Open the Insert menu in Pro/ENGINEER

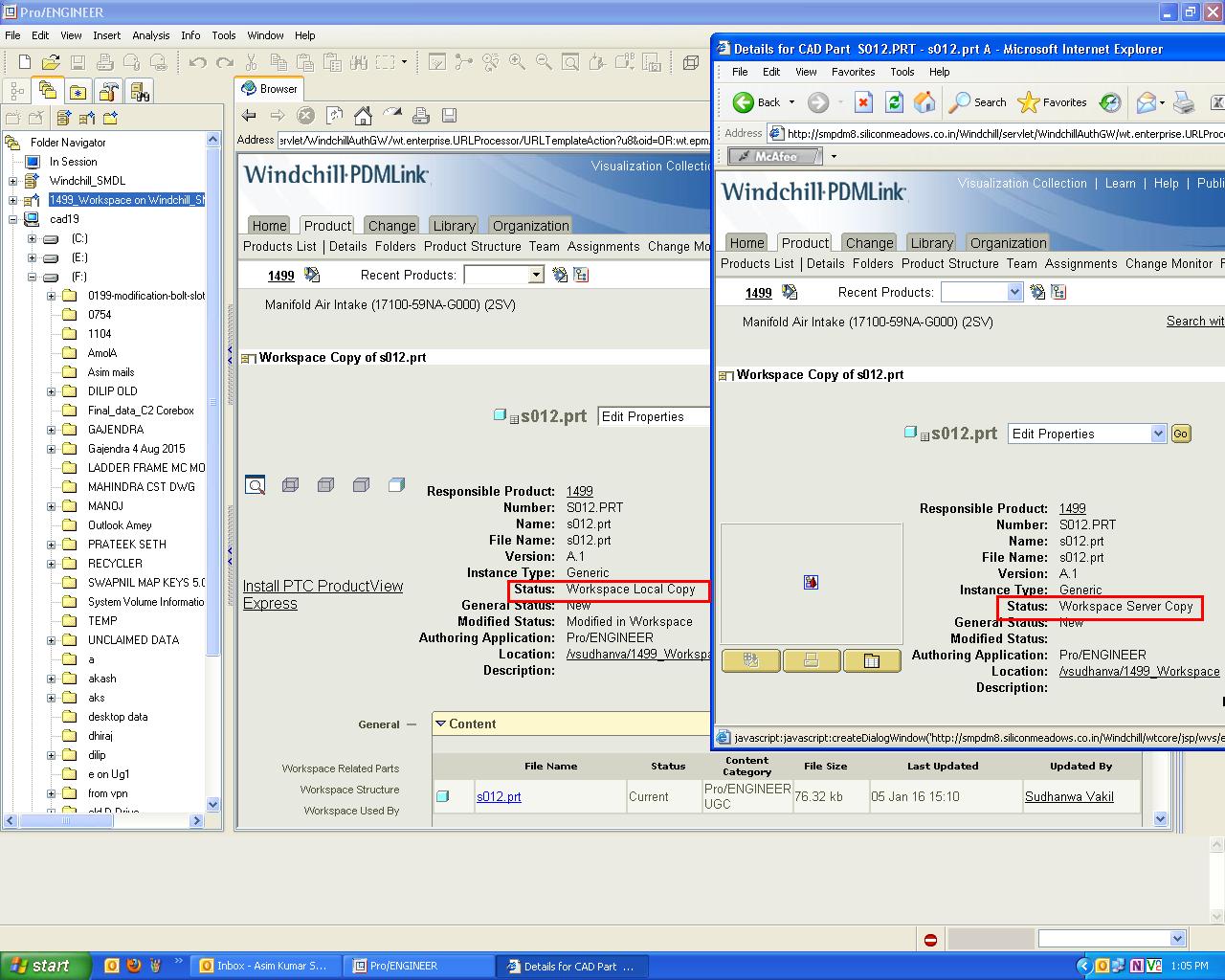(107, 35)
